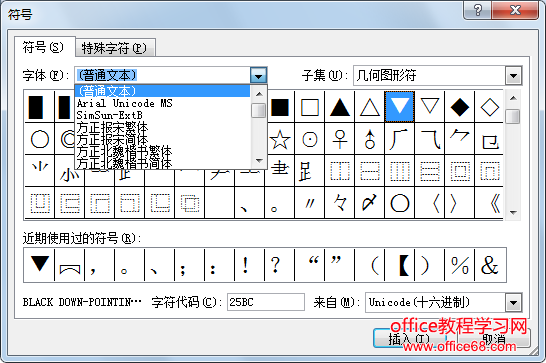
Task: Click the 取消 button
Action: (x=494, y=338)
